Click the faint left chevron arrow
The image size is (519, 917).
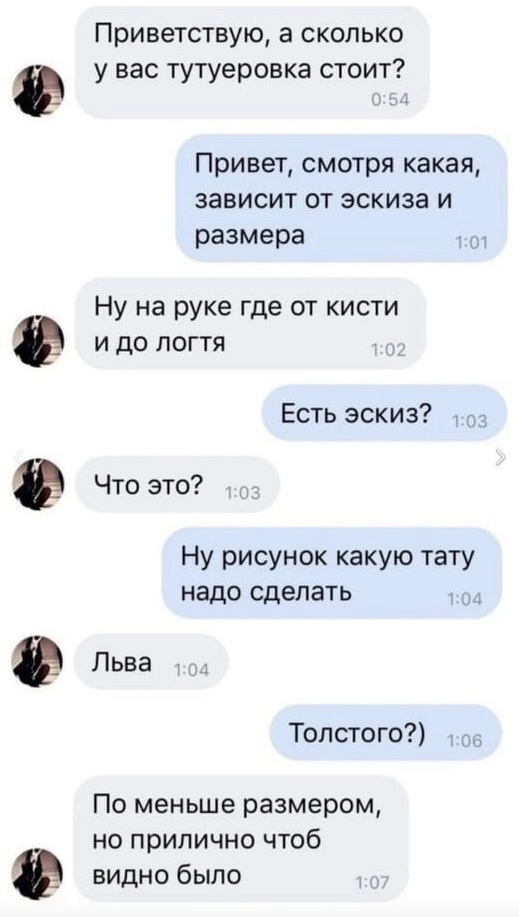(x=18, y=457)
